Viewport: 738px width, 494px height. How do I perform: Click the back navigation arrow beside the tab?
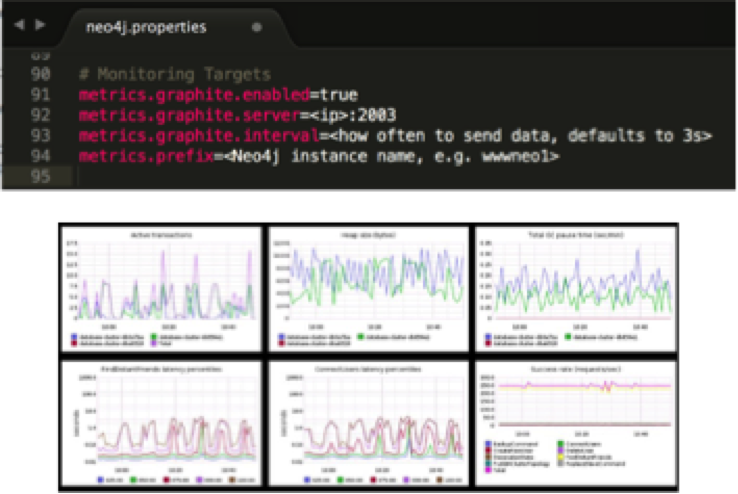pyautogui.click(x=19, y=24)
